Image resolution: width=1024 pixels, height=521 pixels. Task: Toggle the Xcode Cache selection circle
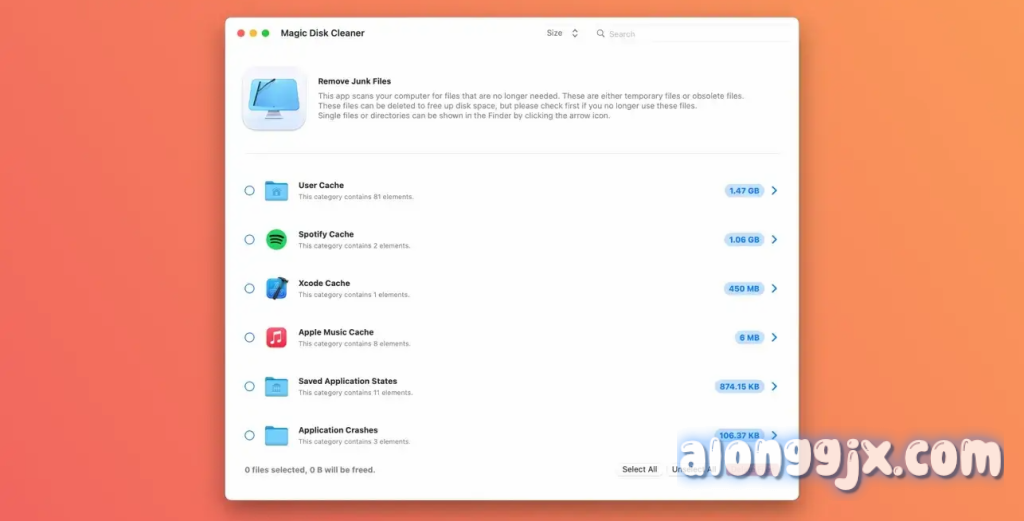click(x=249, y=288)
